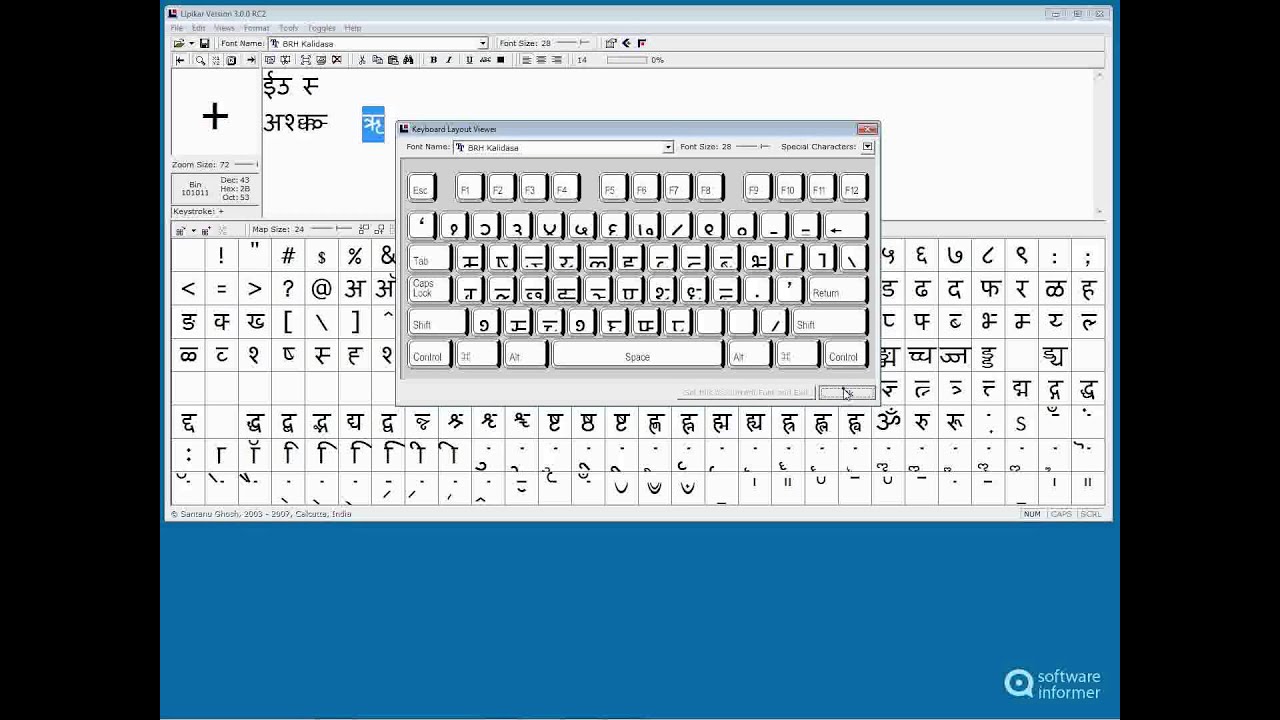Click the binoculars find icon

[408, 60]
